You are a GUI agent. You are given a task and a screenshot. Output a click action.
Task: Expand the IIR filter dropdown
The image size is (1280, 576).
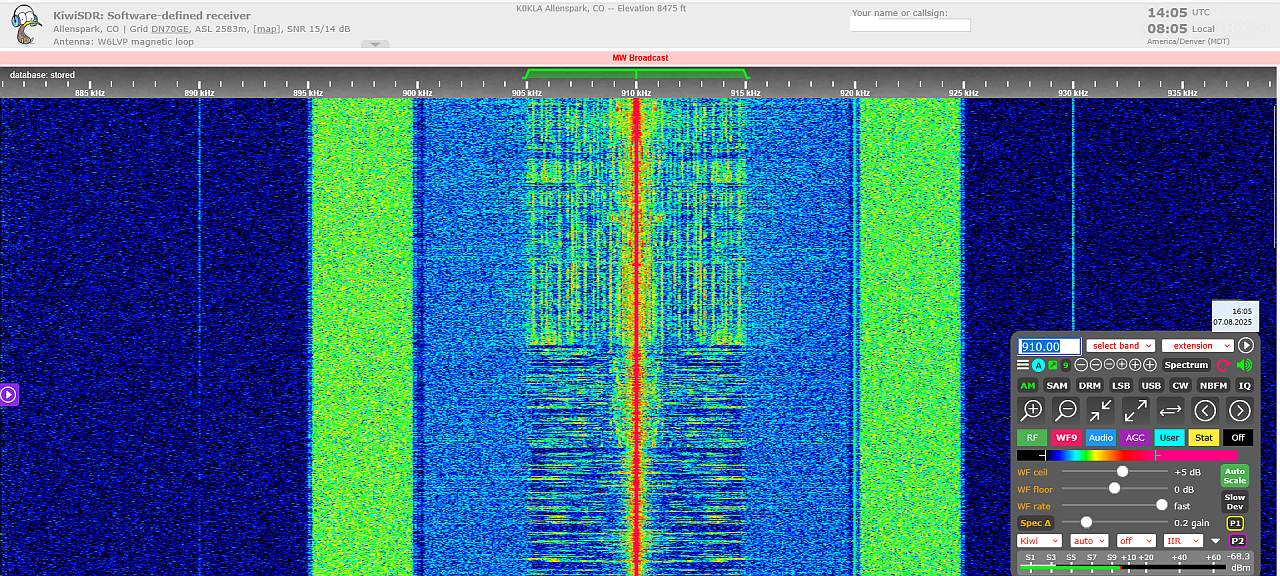pyautogui.click(x=1183, y=541)
